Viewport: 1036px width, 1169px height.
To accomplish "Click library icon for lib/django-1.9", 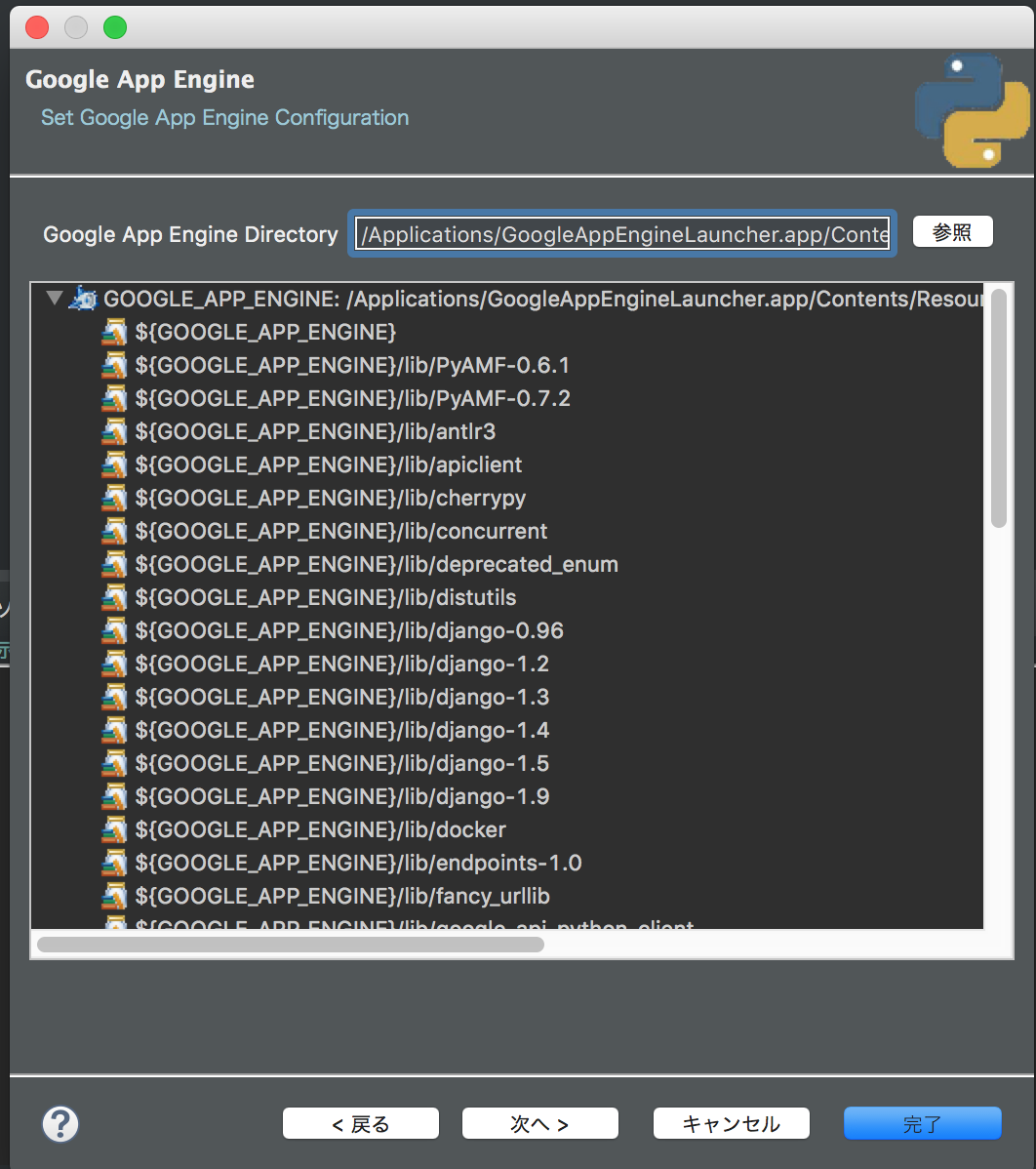I will [114, 796].
